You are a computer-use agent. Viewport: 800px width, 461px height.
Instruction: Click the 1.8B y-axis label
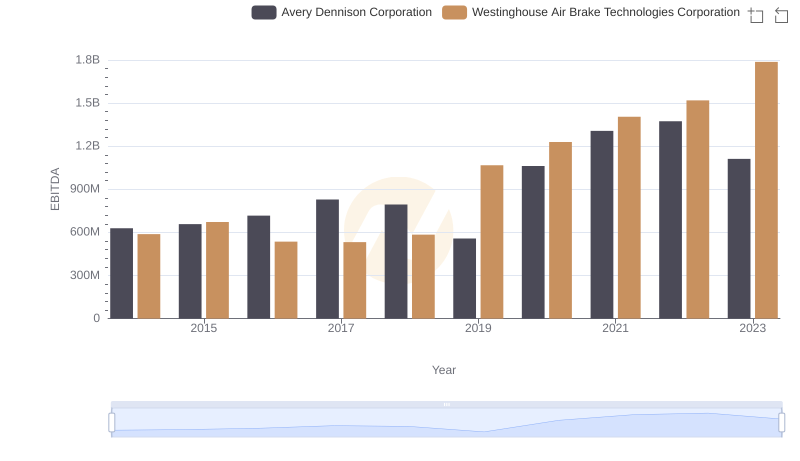coord(88,60)
